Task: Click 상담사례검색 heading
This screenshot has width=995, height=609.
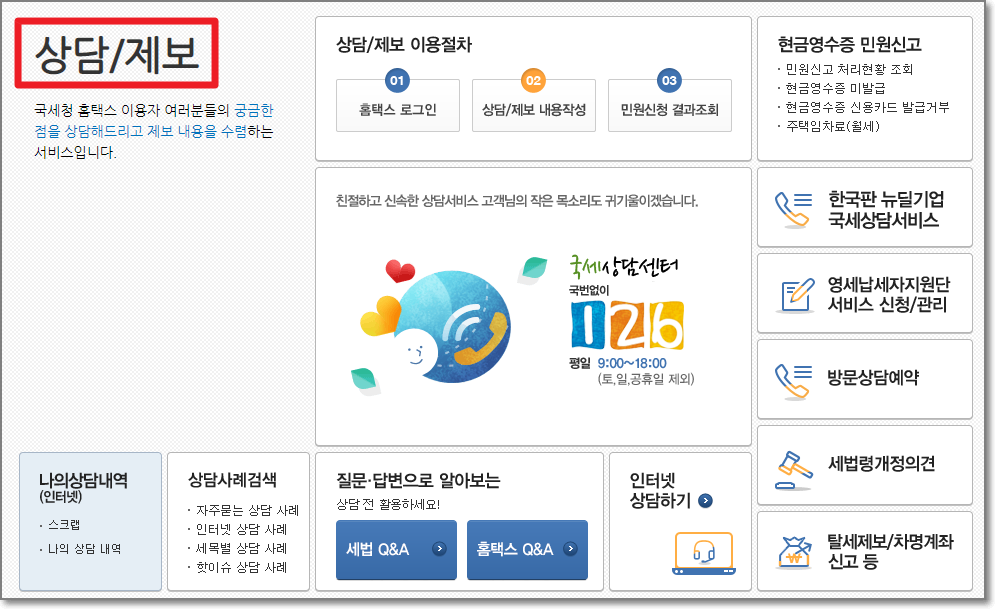Action: click(232, 480)
